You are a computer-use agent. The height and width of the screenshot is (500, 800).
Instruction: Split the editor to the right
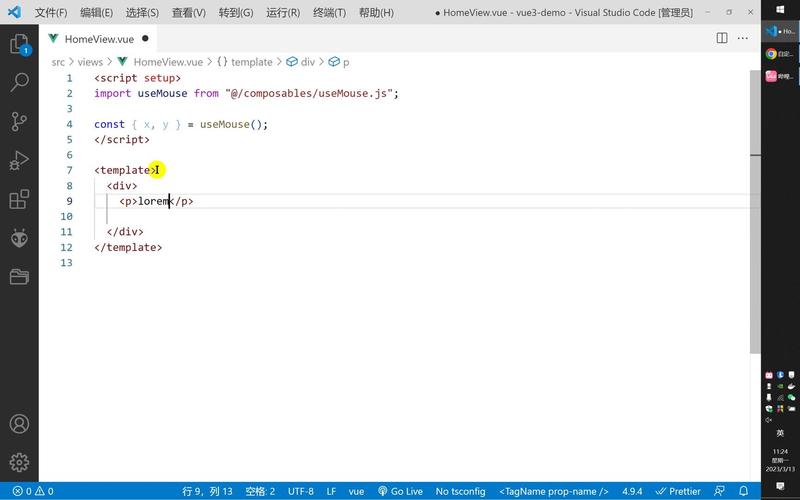(x=722, y=38)
